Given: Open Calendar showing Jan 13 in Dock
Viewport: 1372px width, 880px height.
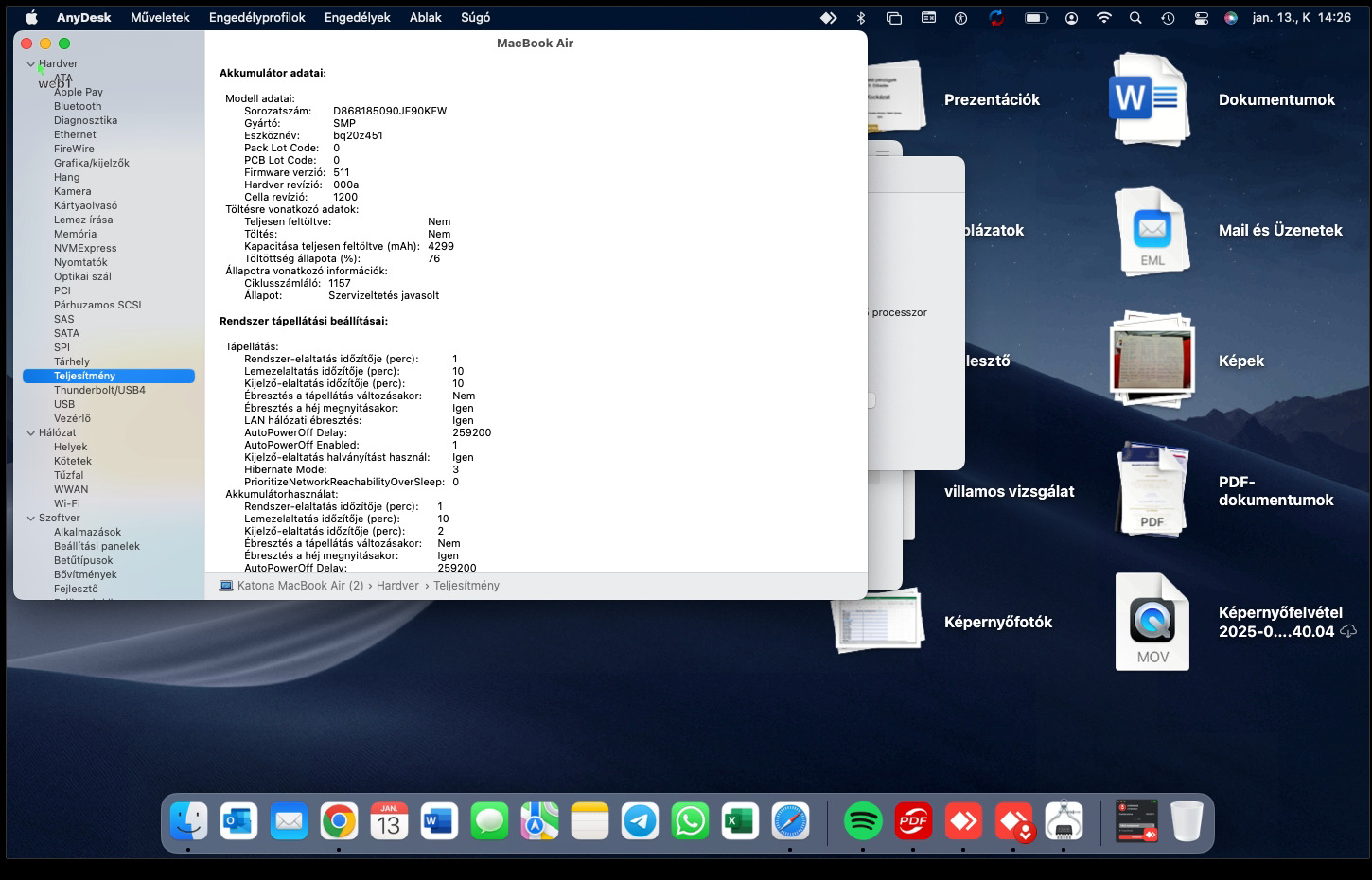Looking at the screenshot, I should click(x=389, y=820).
